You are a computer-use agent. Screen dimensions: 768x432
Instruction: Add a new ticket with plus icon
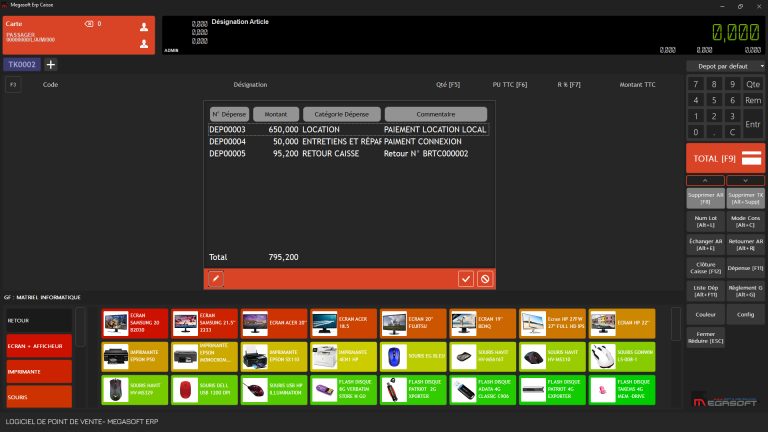click(x=50, y=64)
